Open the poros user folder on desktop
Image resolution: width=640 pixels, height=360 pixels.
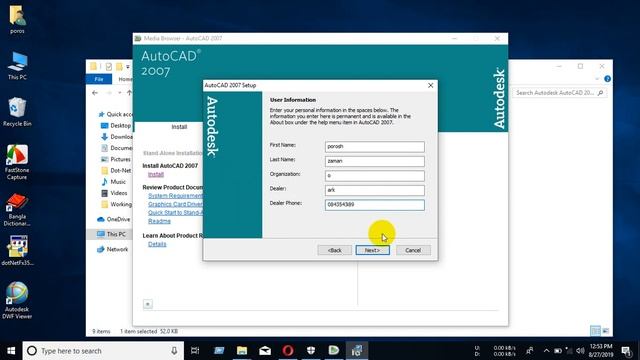coord(17,19)
